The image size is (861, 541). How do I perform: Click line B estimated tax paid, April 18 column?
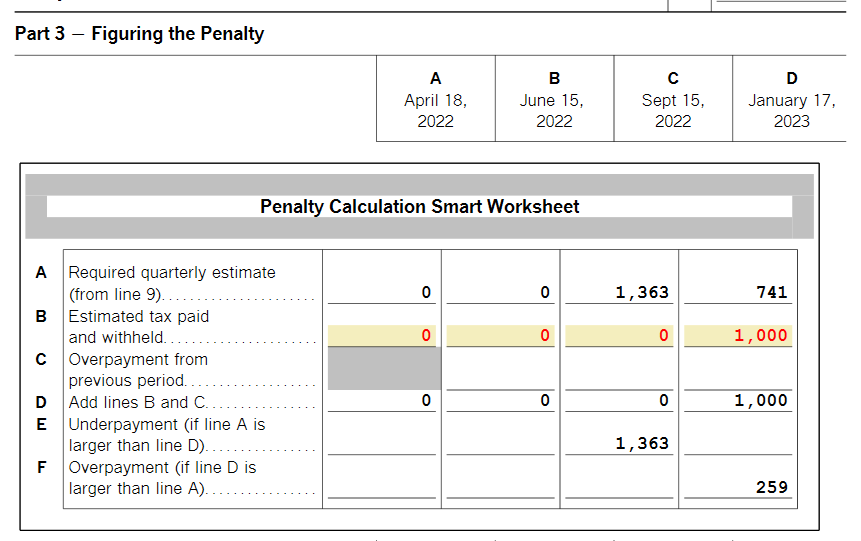pos(384,336)
